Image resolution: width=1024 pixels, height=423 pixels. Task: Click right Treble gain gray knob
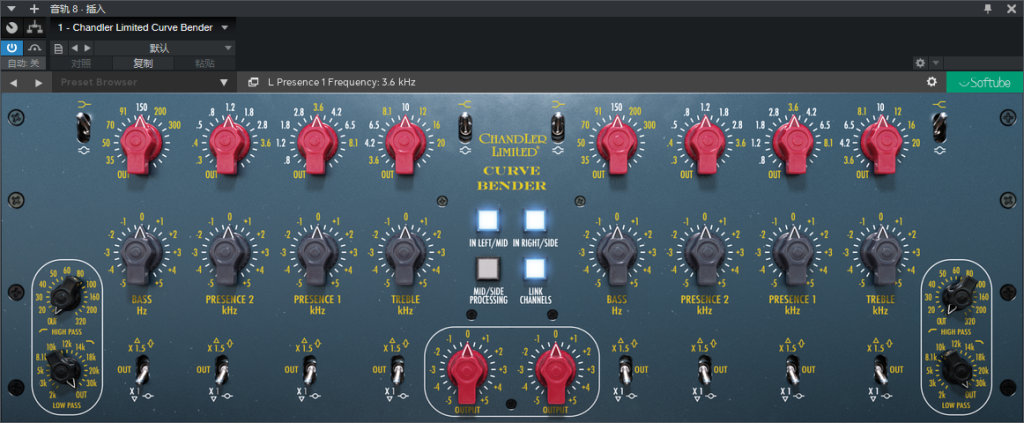pos(881,255)
